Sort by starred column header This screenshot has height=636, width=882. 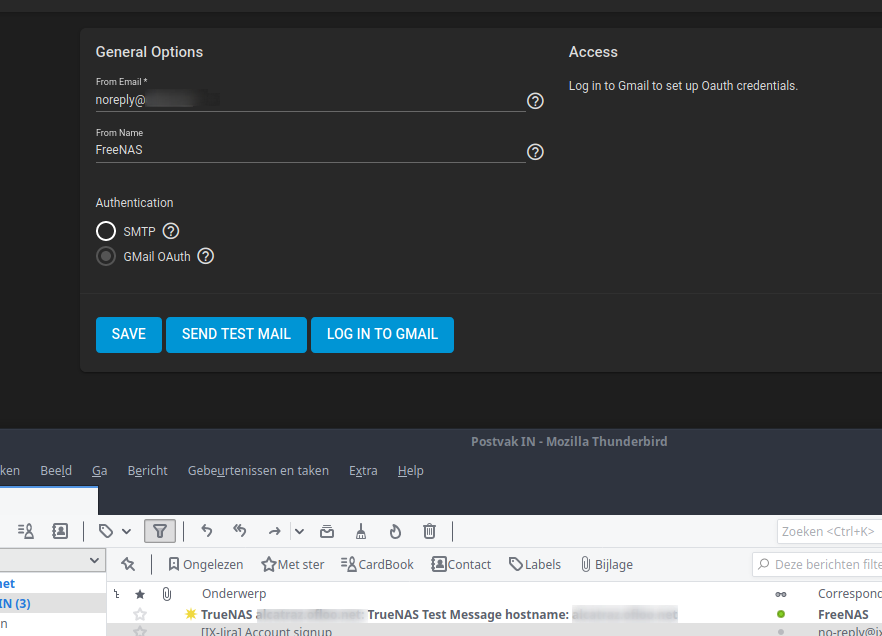tap(140, 594)
